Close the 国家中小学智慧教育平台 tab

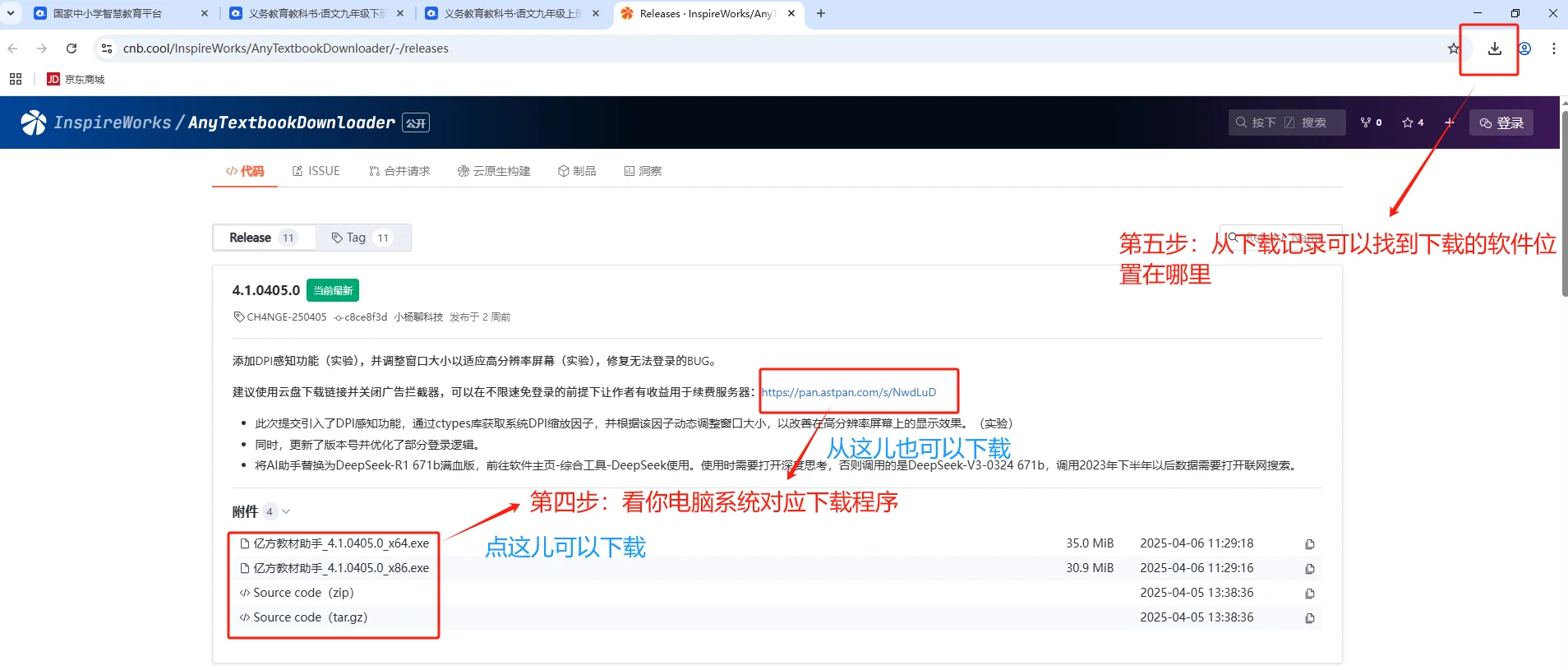205,13
